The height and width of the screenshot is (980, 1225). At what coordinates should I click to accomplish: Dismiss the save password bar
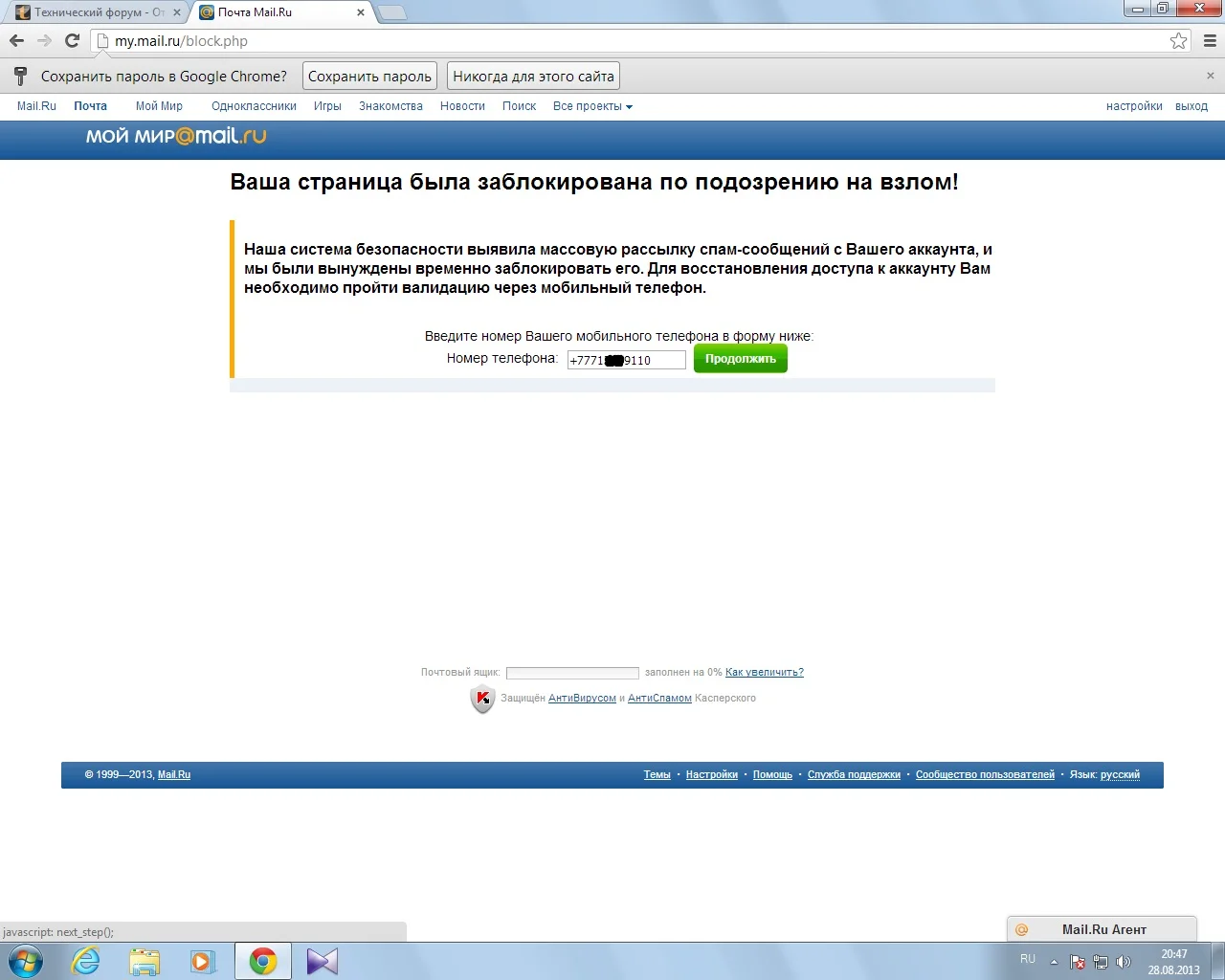(1211, 76)
